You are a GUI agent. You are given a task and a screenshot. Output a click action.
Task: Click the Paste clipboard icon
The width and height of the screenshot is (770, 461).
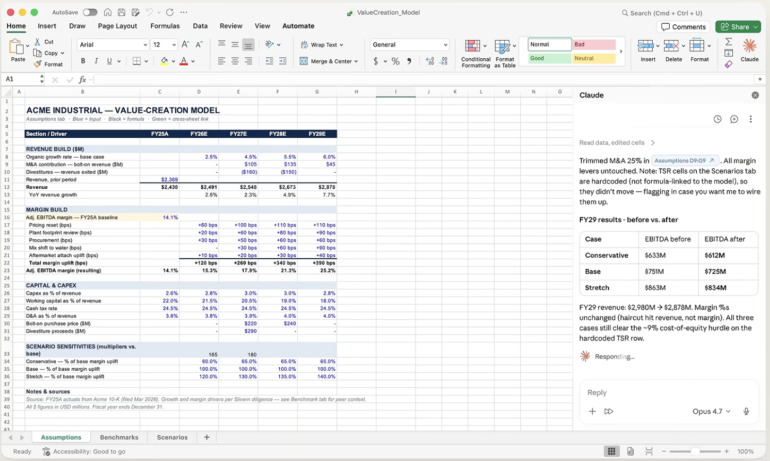pyautogui.click(x=17, y=47)
